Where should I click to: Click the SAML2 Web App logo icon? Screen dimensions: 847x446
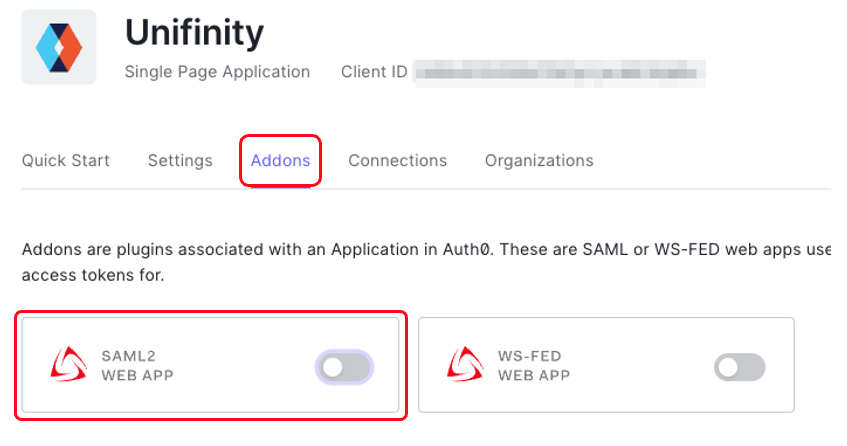[70, 366]
